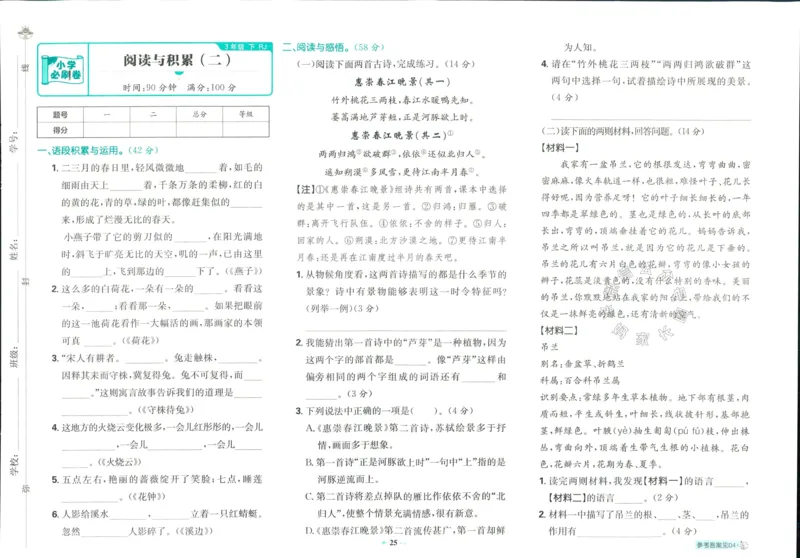Click the '得分' table row label
The width and height of the screenshot is (800, 558).
coord(60,130)
